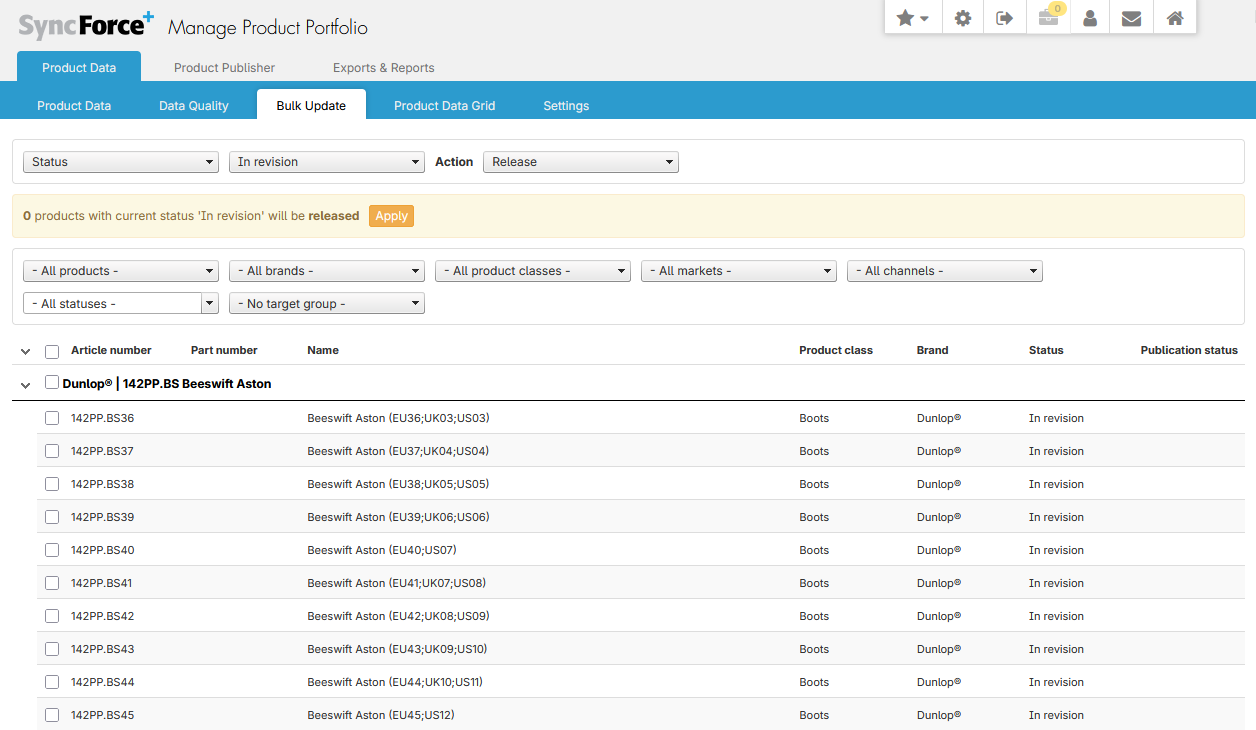Click the 'All statuses' combo box field
This screenshot has height=730, width=1256.
click(112, 304)
